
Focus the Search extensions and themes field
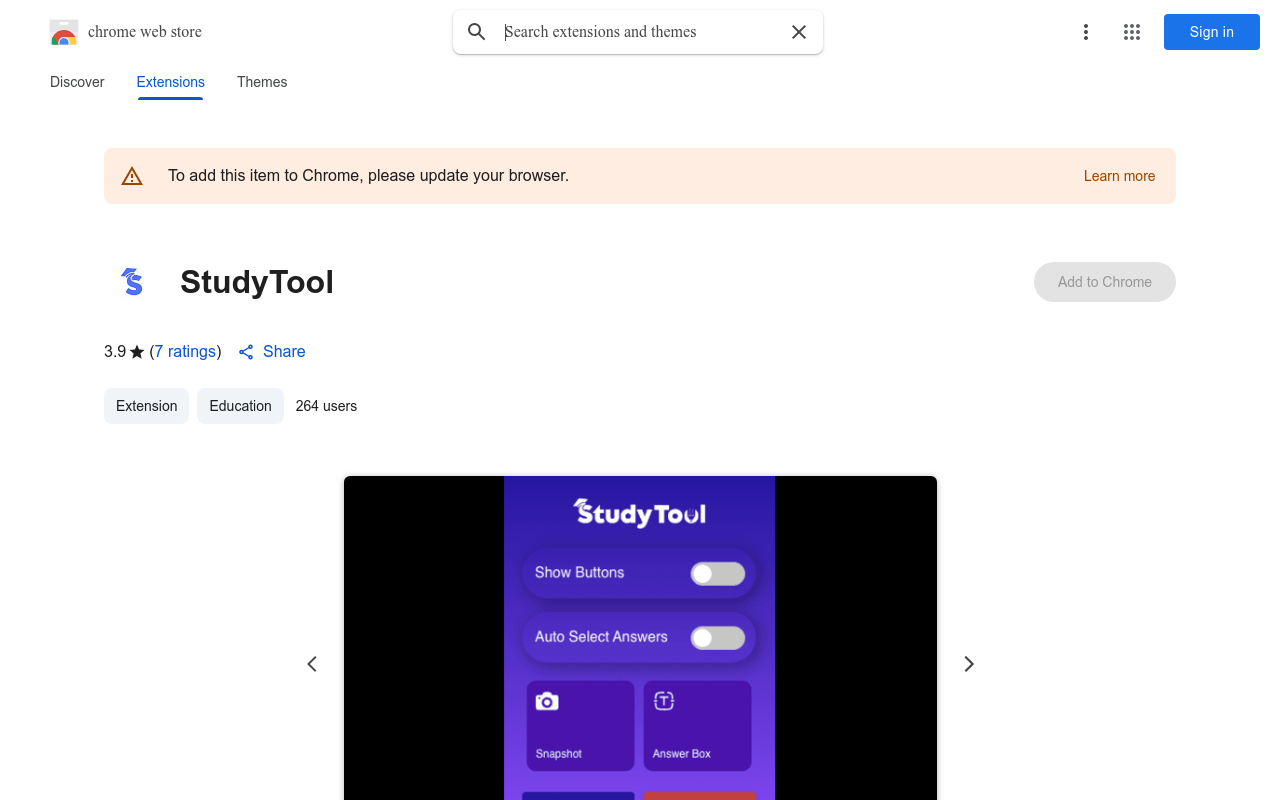(x=640, y=32)
